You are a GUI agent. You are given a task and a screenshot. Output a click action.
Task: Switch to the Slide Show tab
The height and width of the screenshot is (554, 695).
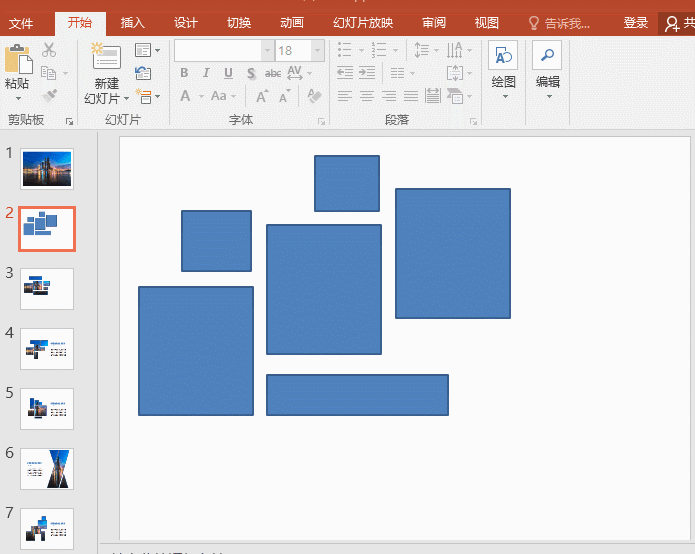click(x=363, y=23)
